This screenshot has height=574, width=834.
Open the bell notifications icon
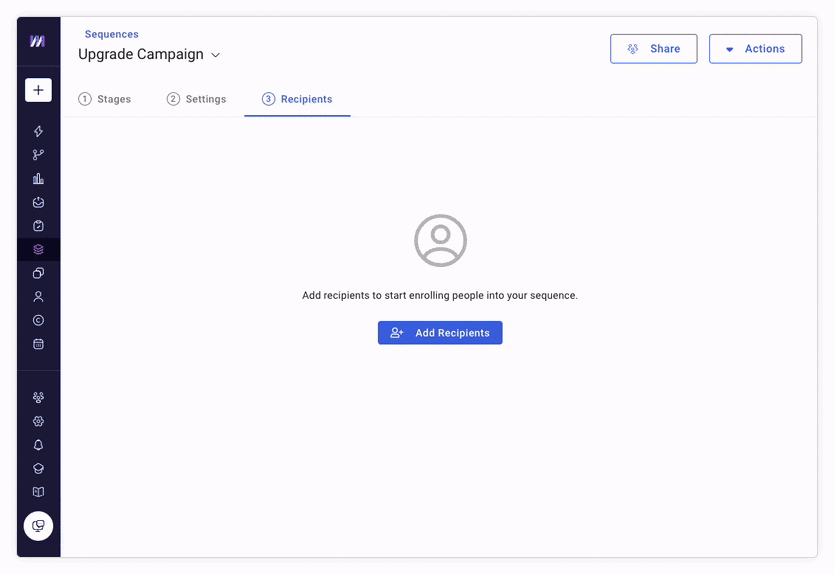38,445
